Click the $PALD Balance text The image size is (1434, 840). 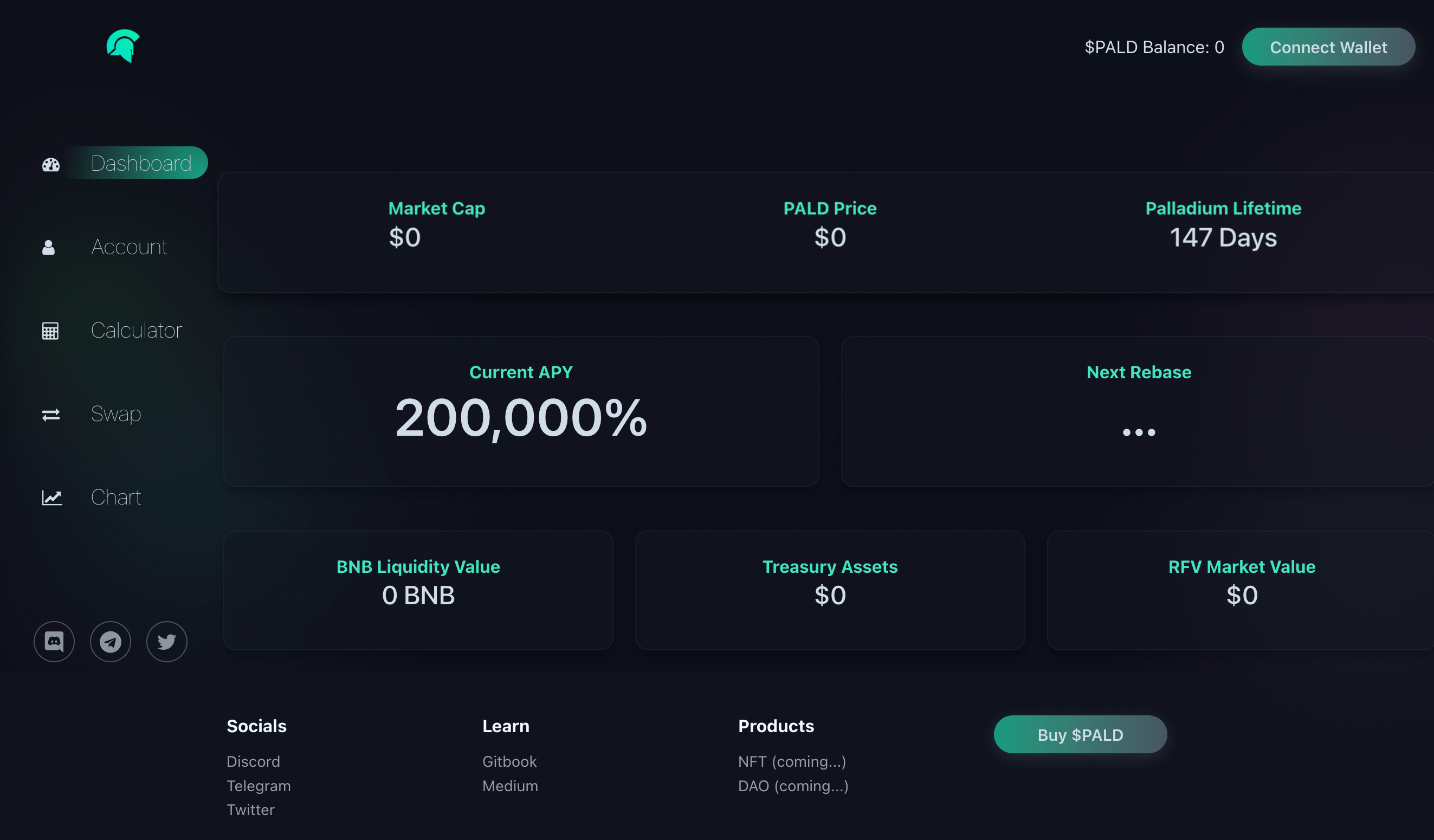tap(1154, 47)
